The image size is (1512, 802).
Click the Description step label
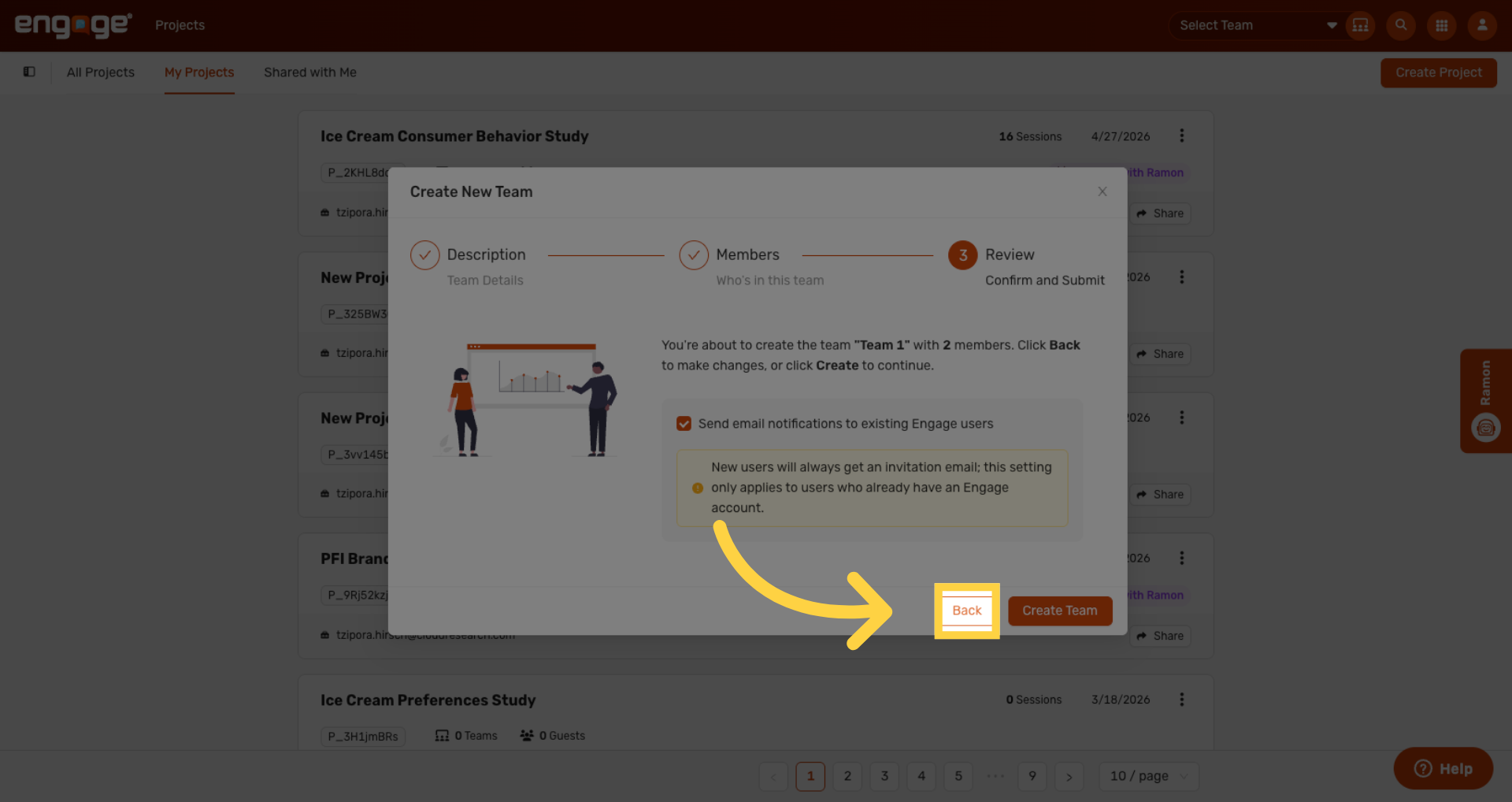[486, 255]
